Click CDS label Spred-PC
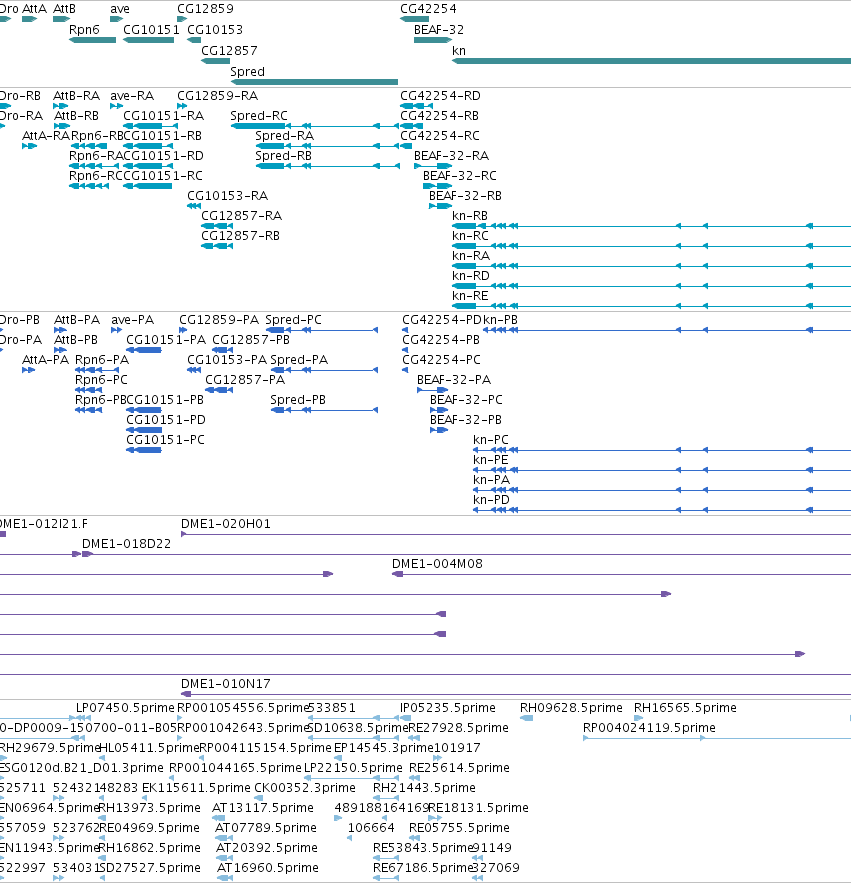The image size is (851, 883). click(x=293, y=320)
